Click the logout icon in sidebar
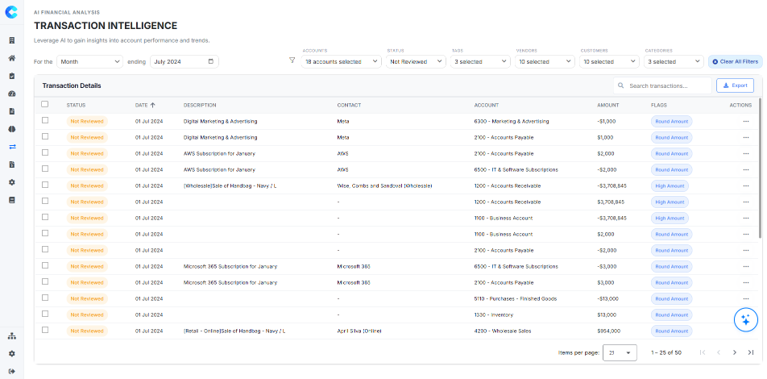 point(12,371)
